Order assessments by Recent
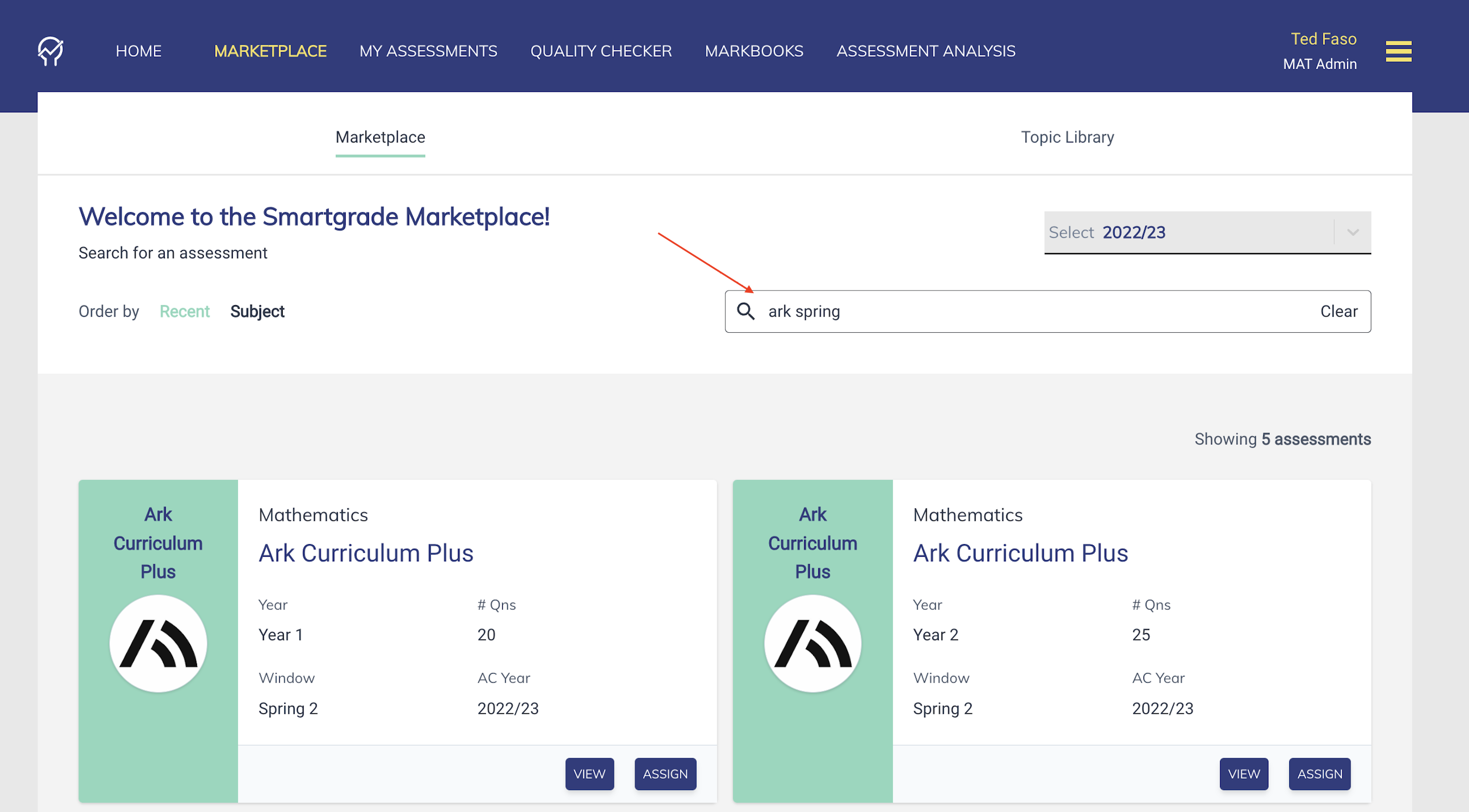Viewport: 1469px width, 812px height. (x=185, y=311)
